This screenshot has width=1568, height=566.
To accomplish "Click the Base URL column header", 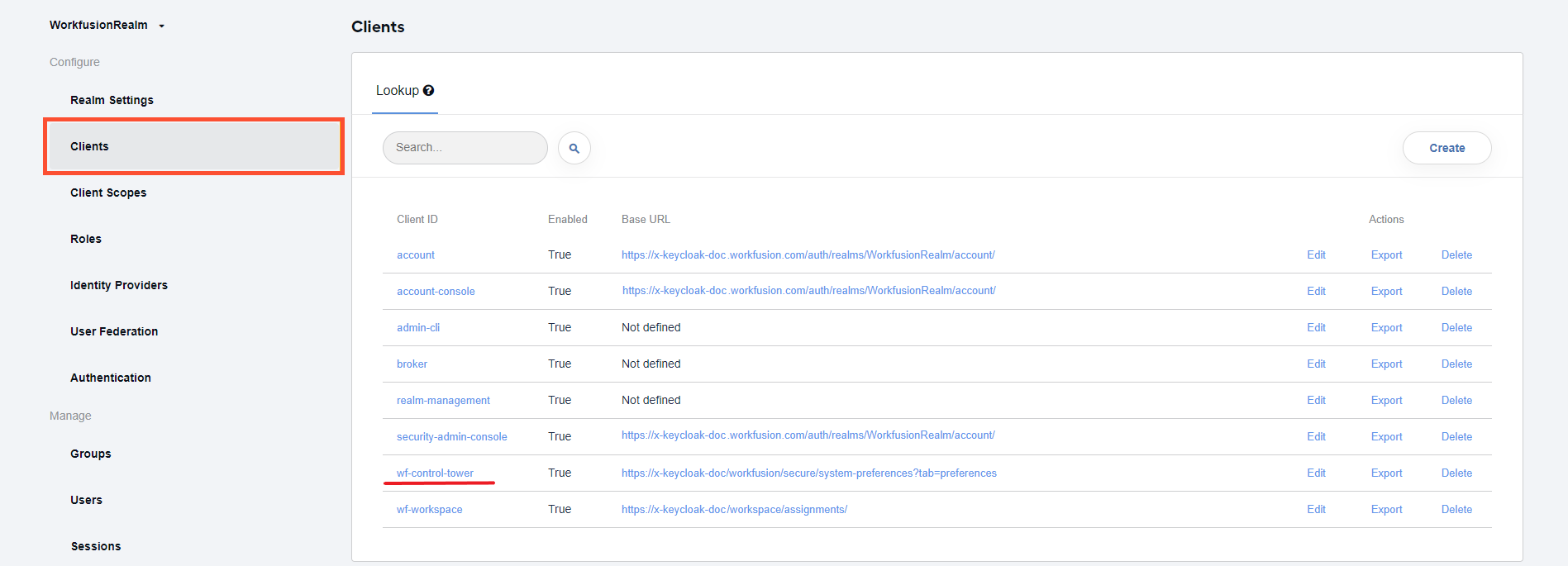I will 646,220.
